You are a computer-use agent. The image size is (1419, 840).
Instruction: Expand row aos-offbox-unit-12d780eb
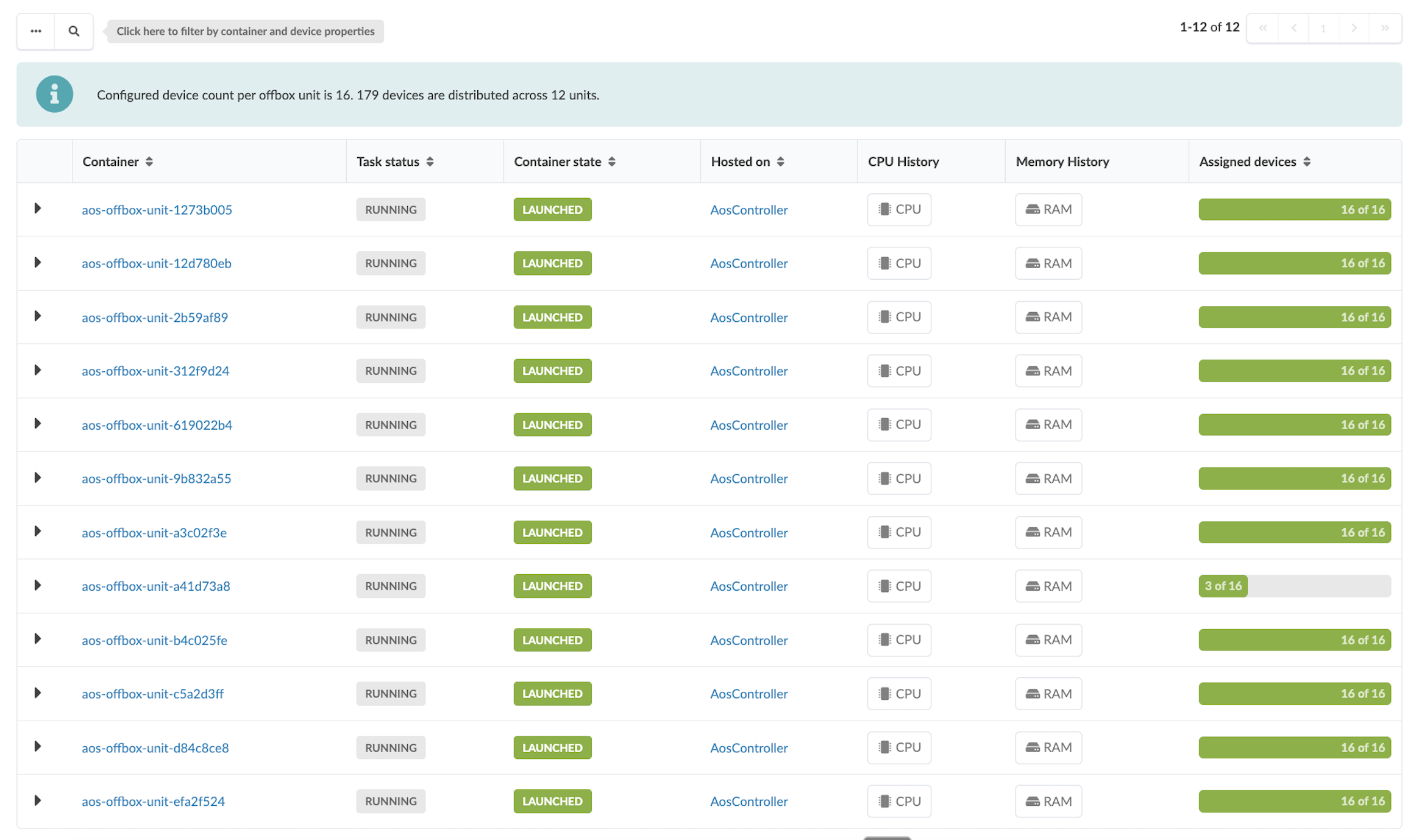click(37, 263)
